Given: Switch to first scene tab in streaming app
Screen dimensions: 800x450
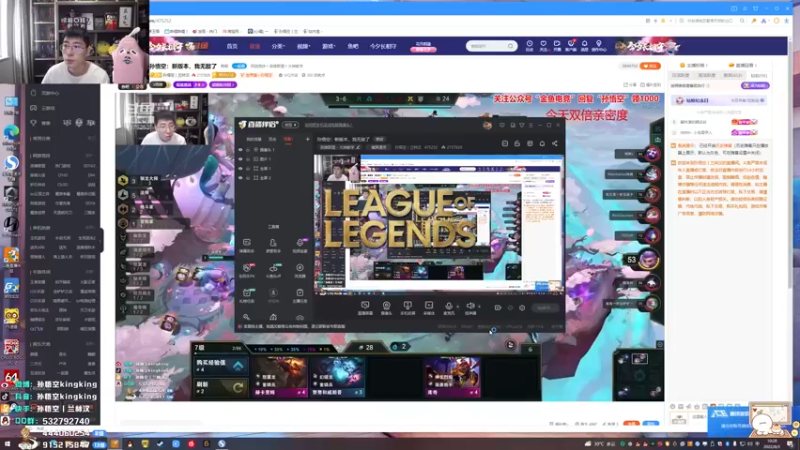Looking at the screenshot, I should coord(254,139).
